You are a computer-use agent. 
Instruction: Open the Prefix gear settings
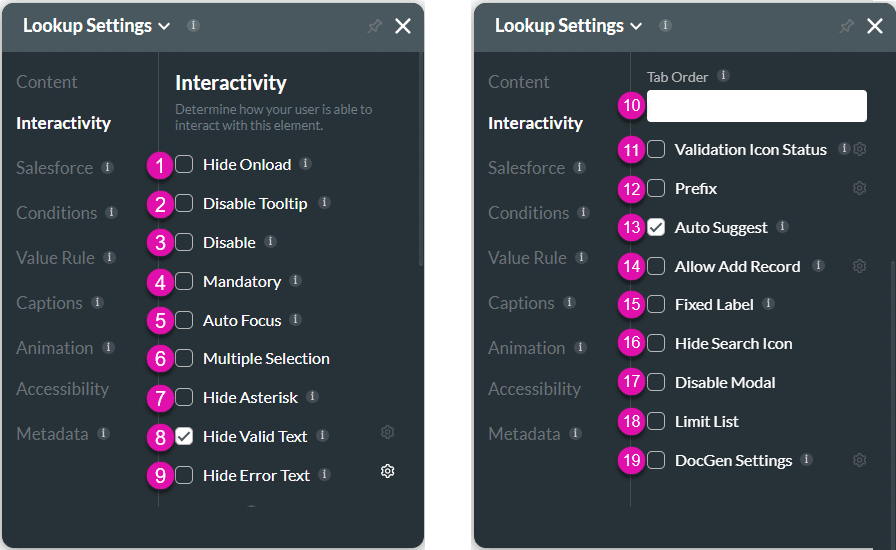point(859,188)
